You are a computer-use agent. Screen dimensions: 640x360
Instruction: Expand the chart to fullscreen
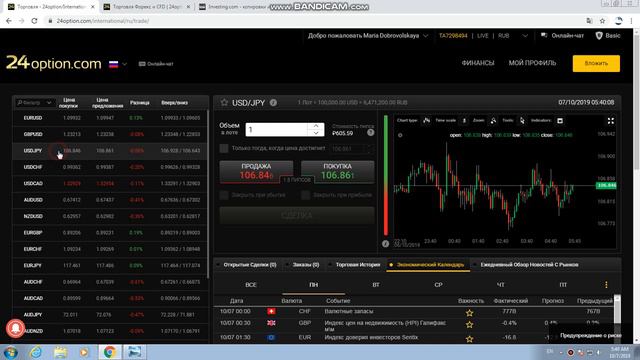pyautogui.click(x=611, y=121)
